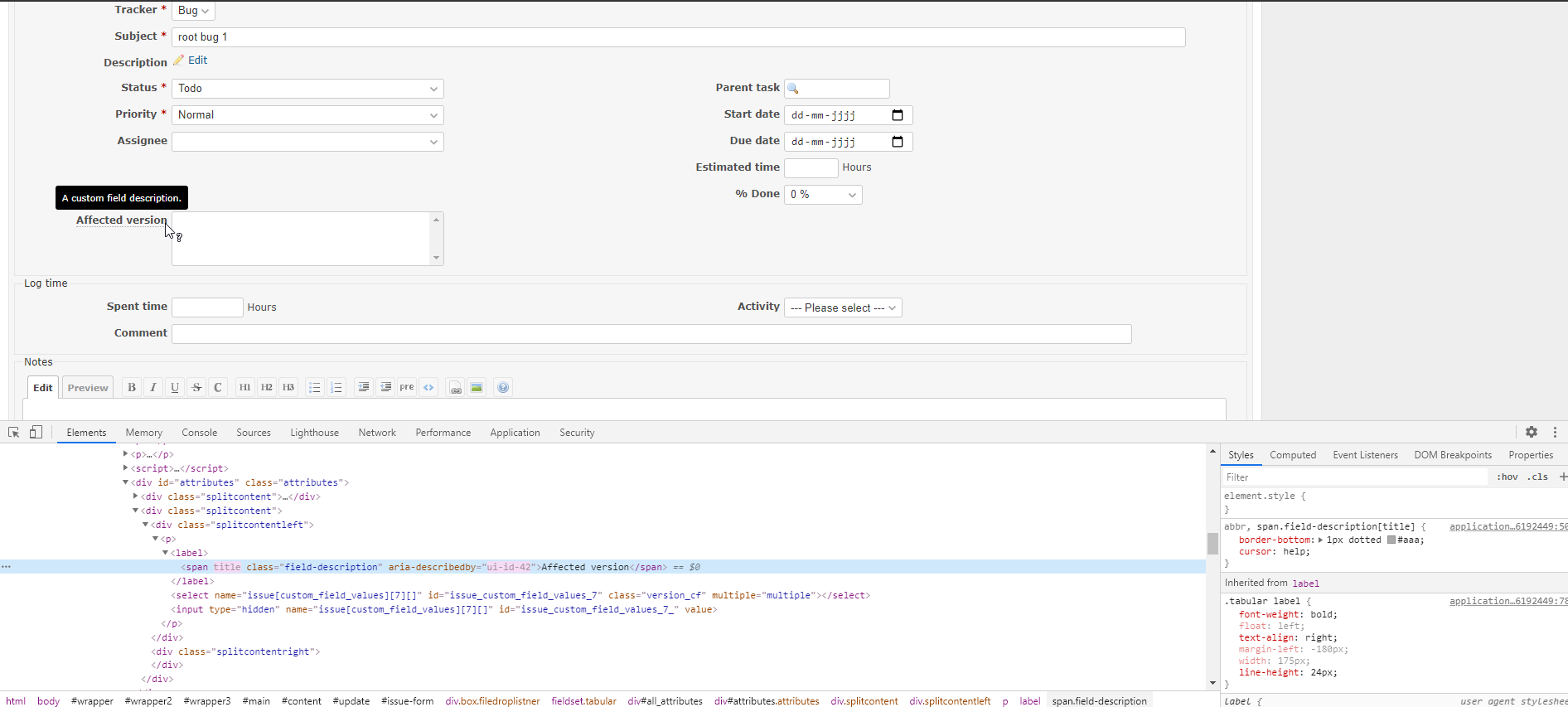The width and height of the screenshot is (1568, 707).
Task: Open the Due date calendar picker
Action: (898, 142)
